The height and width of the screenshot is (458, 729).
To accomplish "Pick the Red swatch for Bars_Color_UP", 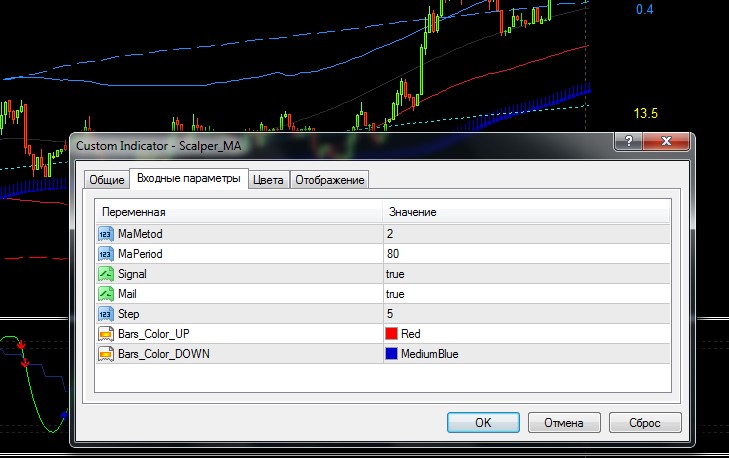I will tap(391, 334).
